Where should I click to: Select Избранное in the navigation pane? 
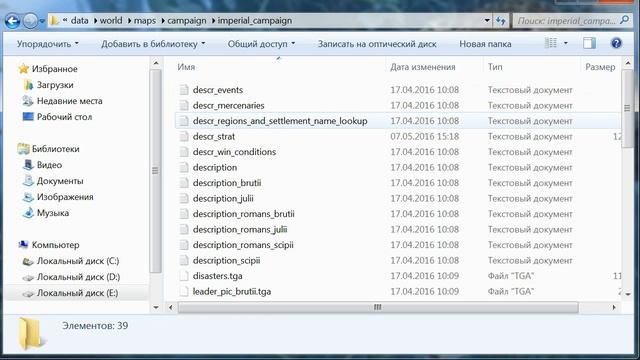pos(54,69)
